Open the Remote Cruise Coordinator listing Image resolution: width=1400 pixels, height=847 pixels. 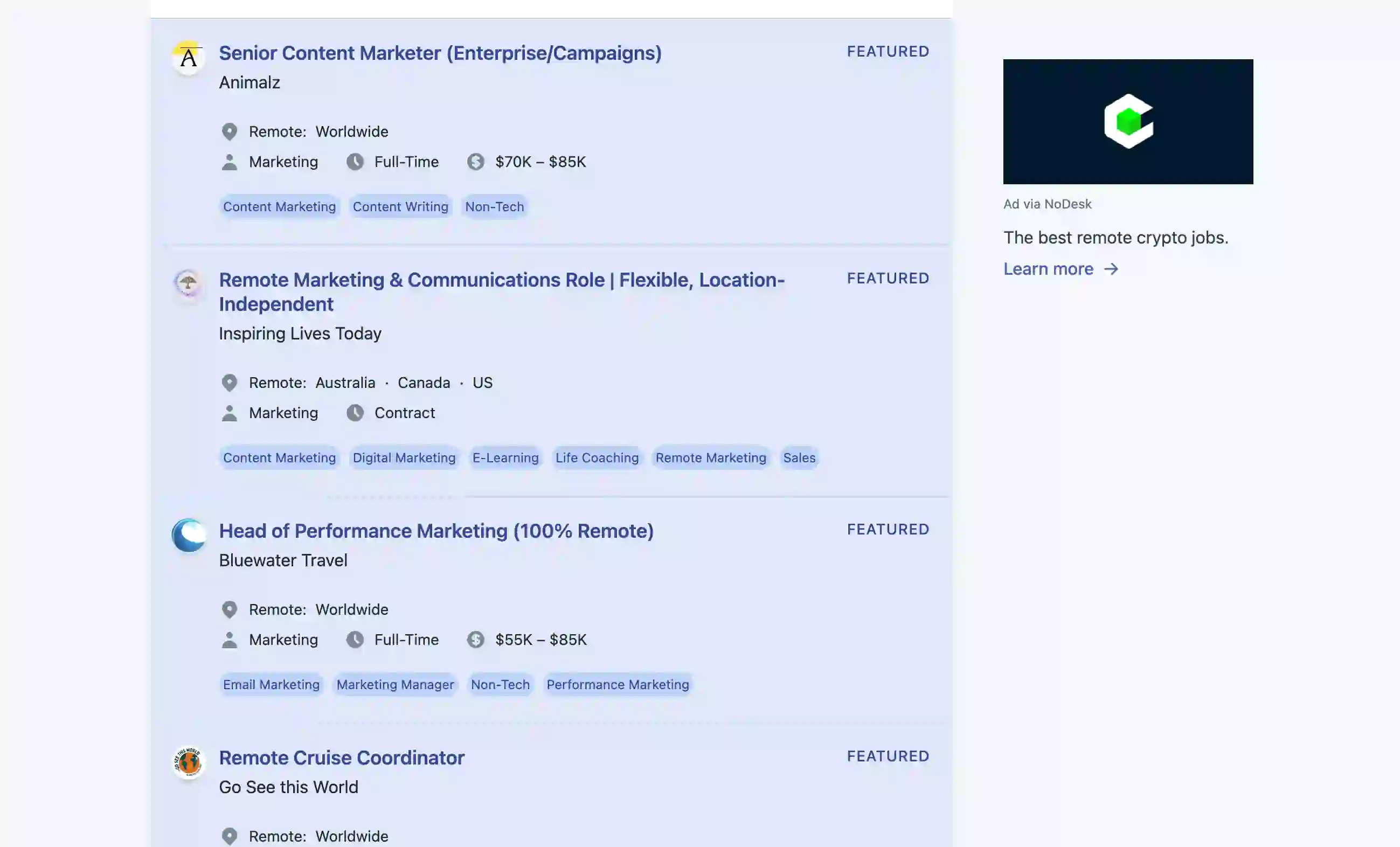(342, 757)
